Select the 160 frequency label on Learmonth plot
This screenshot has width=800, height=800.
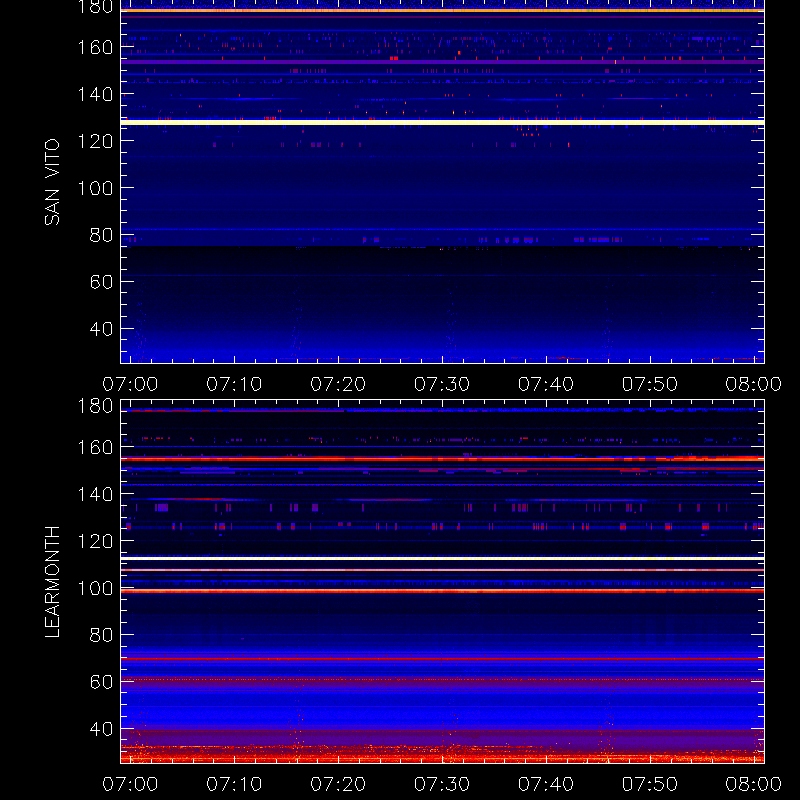point(95,447)
